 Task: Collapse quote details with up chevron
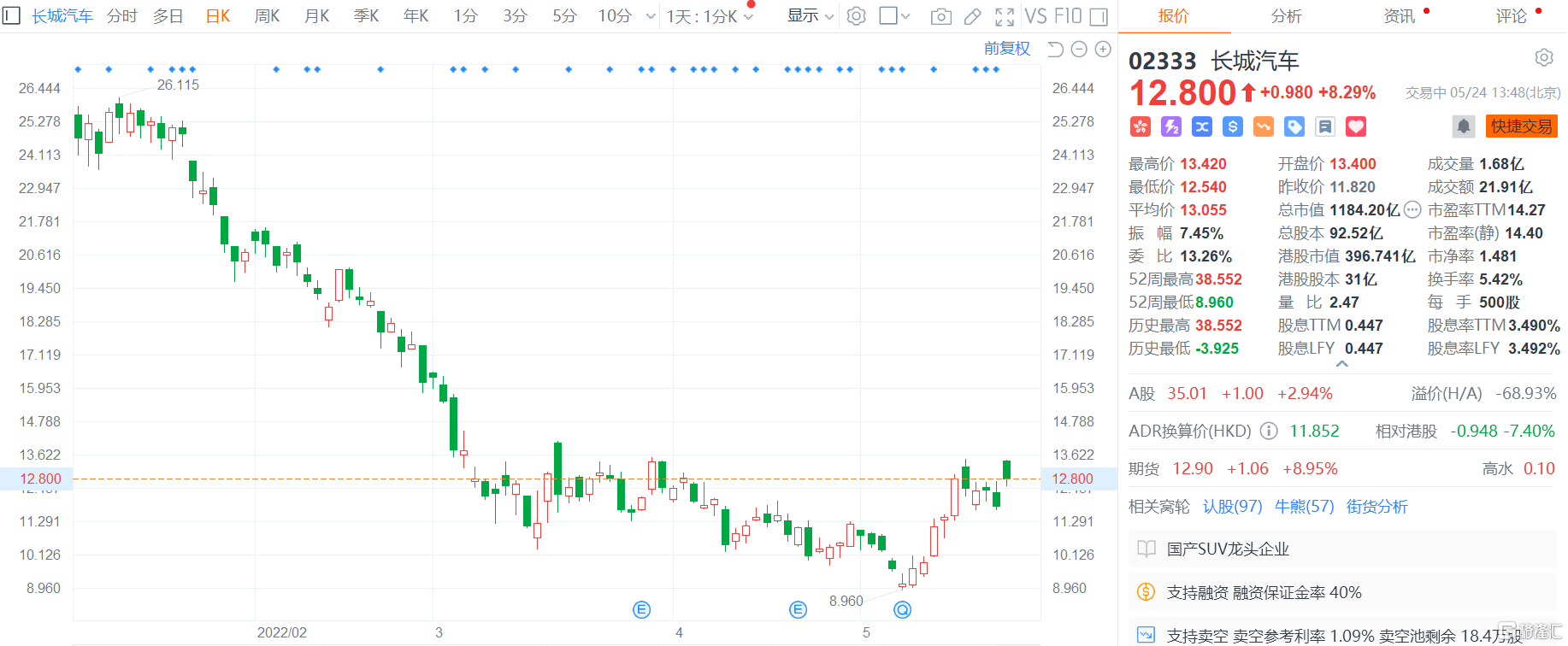(1342, 364)
